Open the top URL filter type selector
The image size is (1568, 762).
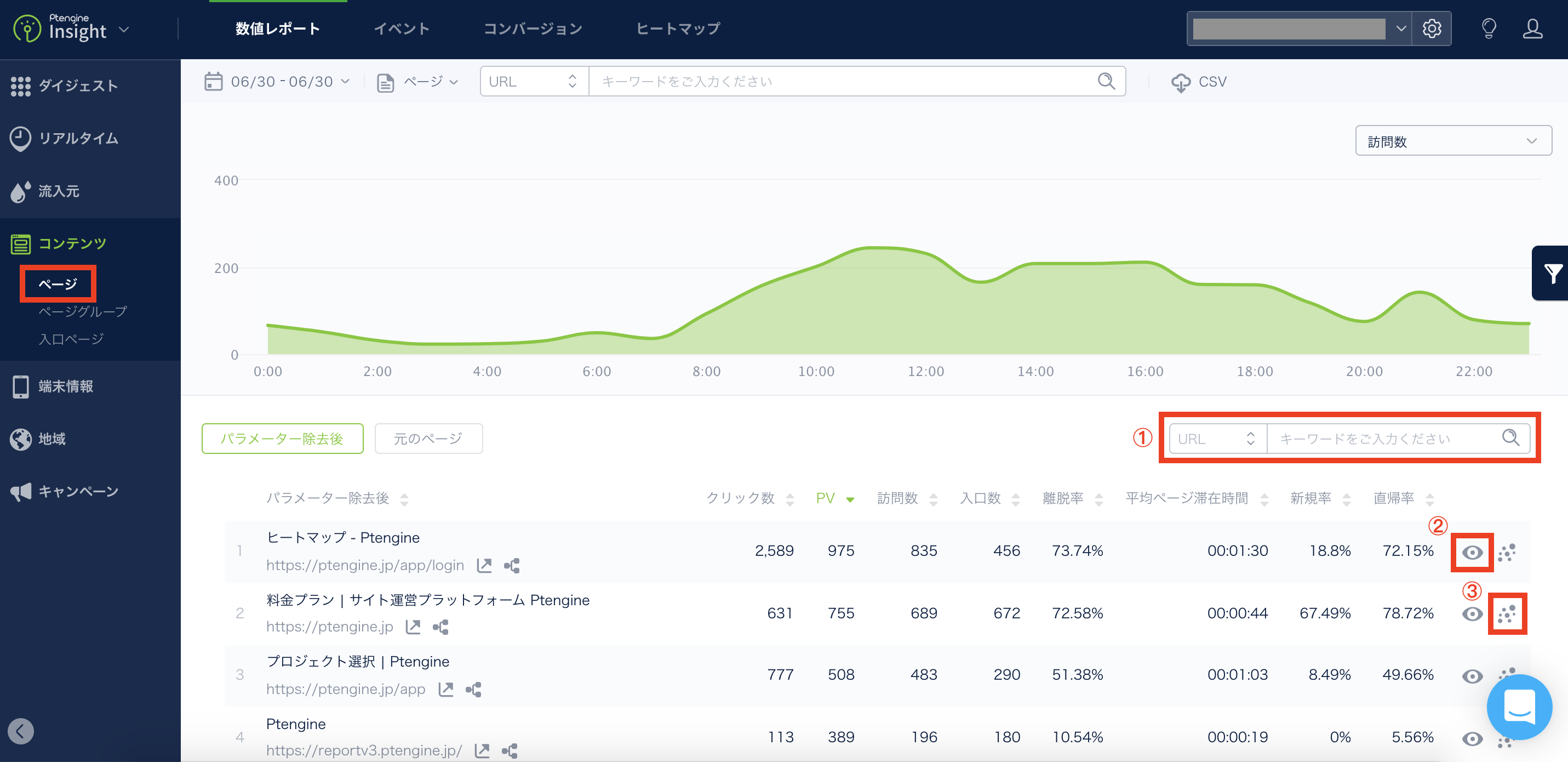(x=534, y=81)
